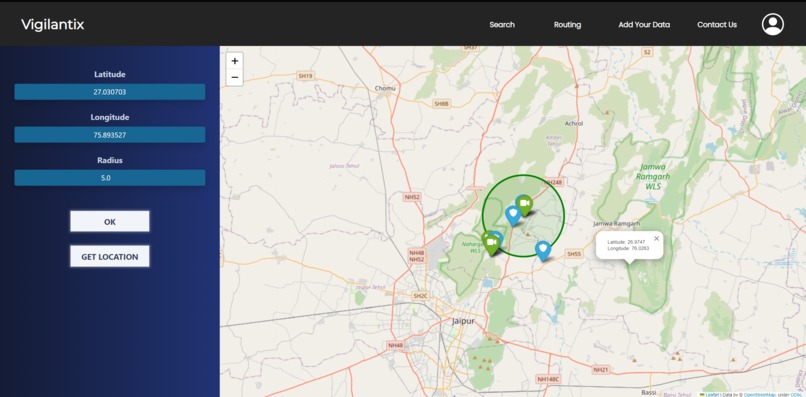Open the Routing menu item
This screenshot has width=806, height=397.
(x=567, y=25)
